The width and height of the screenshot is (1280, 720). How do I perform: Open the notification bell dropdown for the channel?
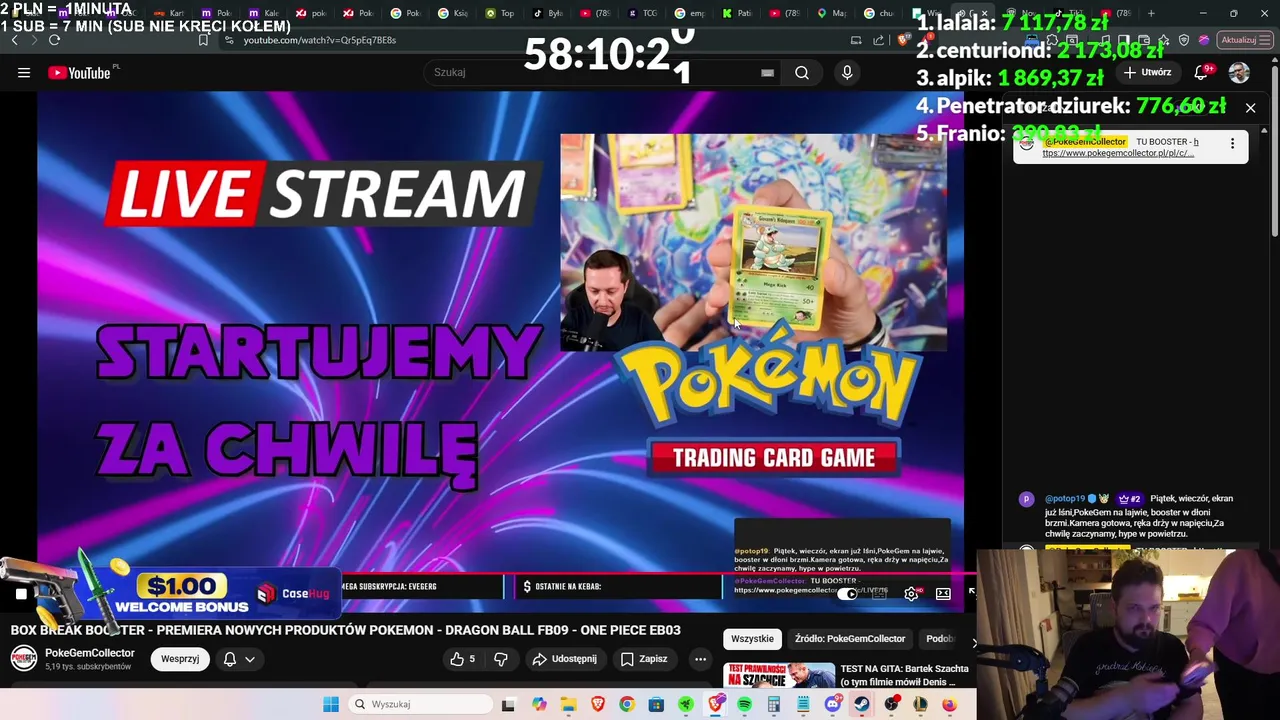pyautogui.click(x=239, y=659)
